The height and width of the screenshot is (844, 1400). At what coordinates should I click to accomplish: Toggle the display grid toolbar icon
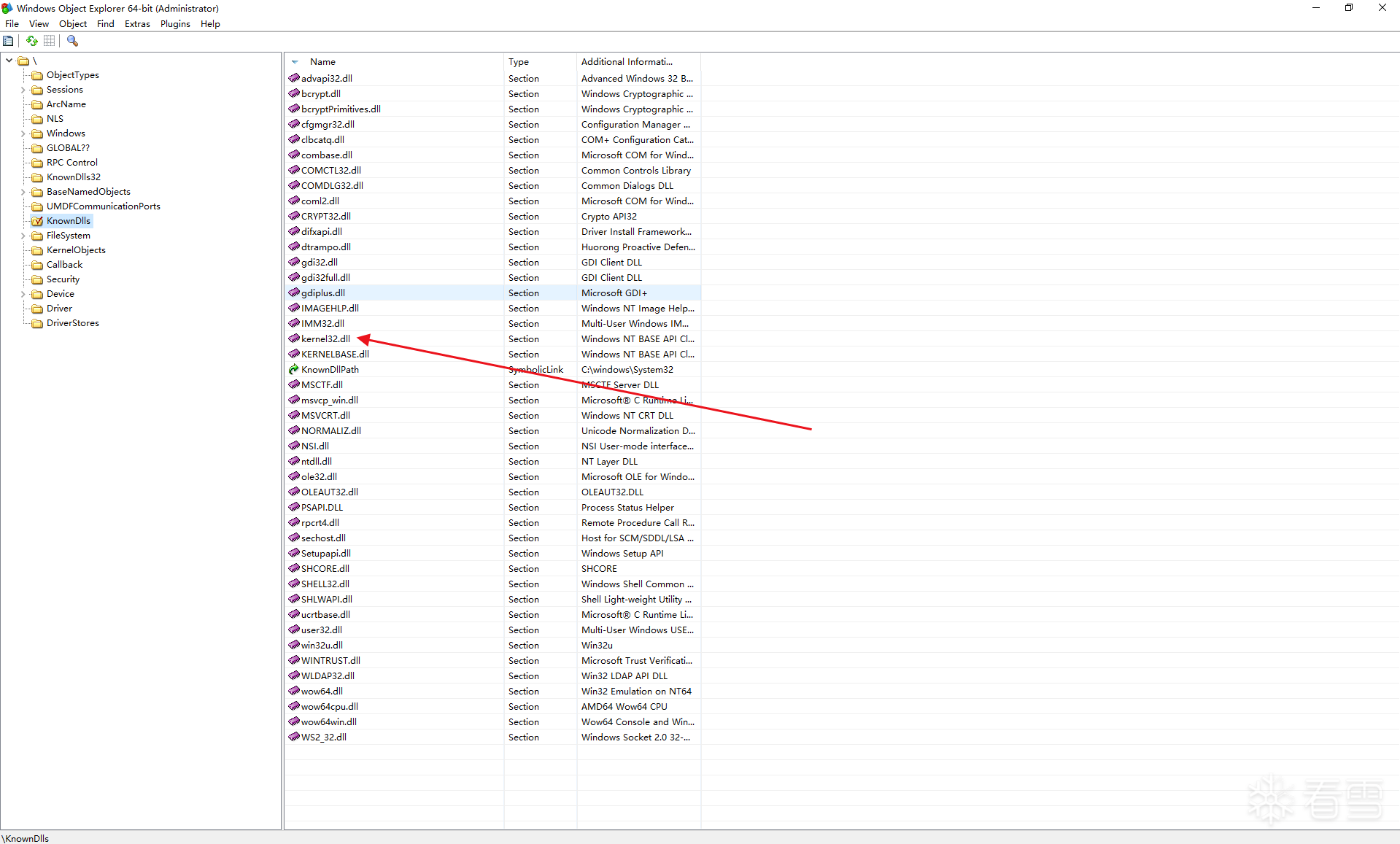50,41
